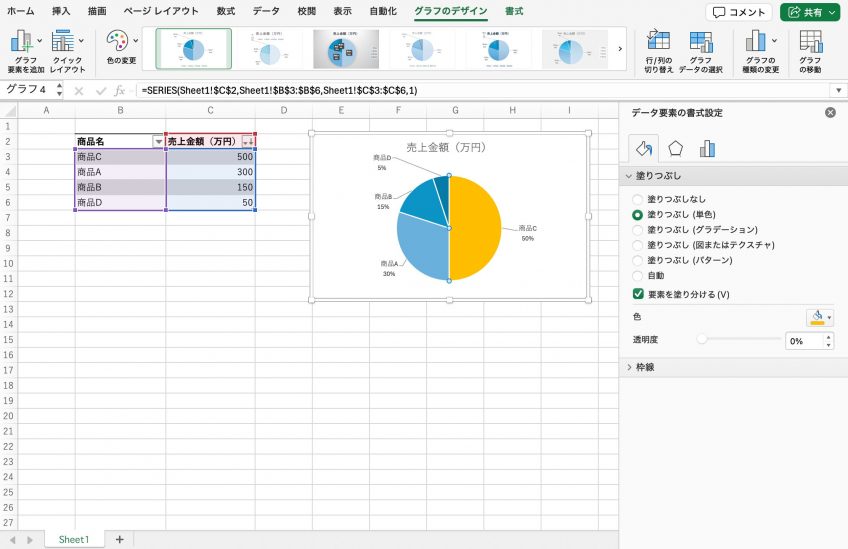
Task: Uncheck 要素を塗り分ける checkbox
Action: click(x=639, y=294)
